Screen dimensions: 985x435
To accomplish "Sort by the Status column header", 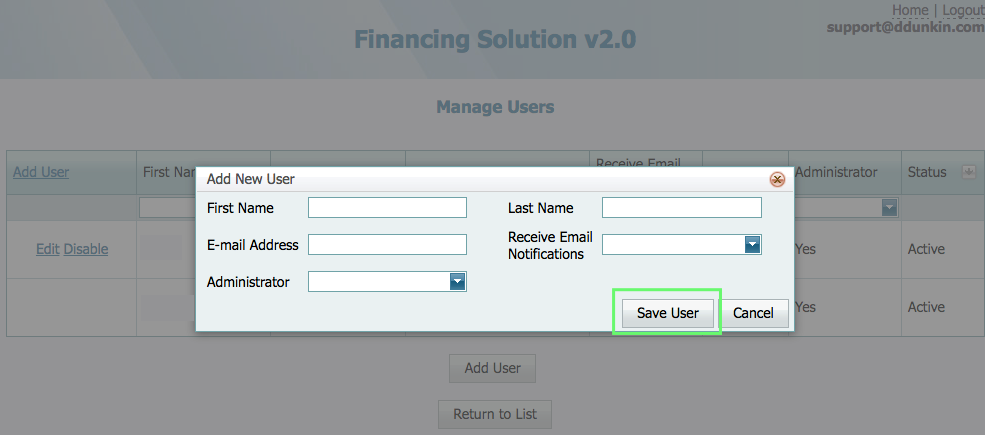I will click(x=926, y=172).
